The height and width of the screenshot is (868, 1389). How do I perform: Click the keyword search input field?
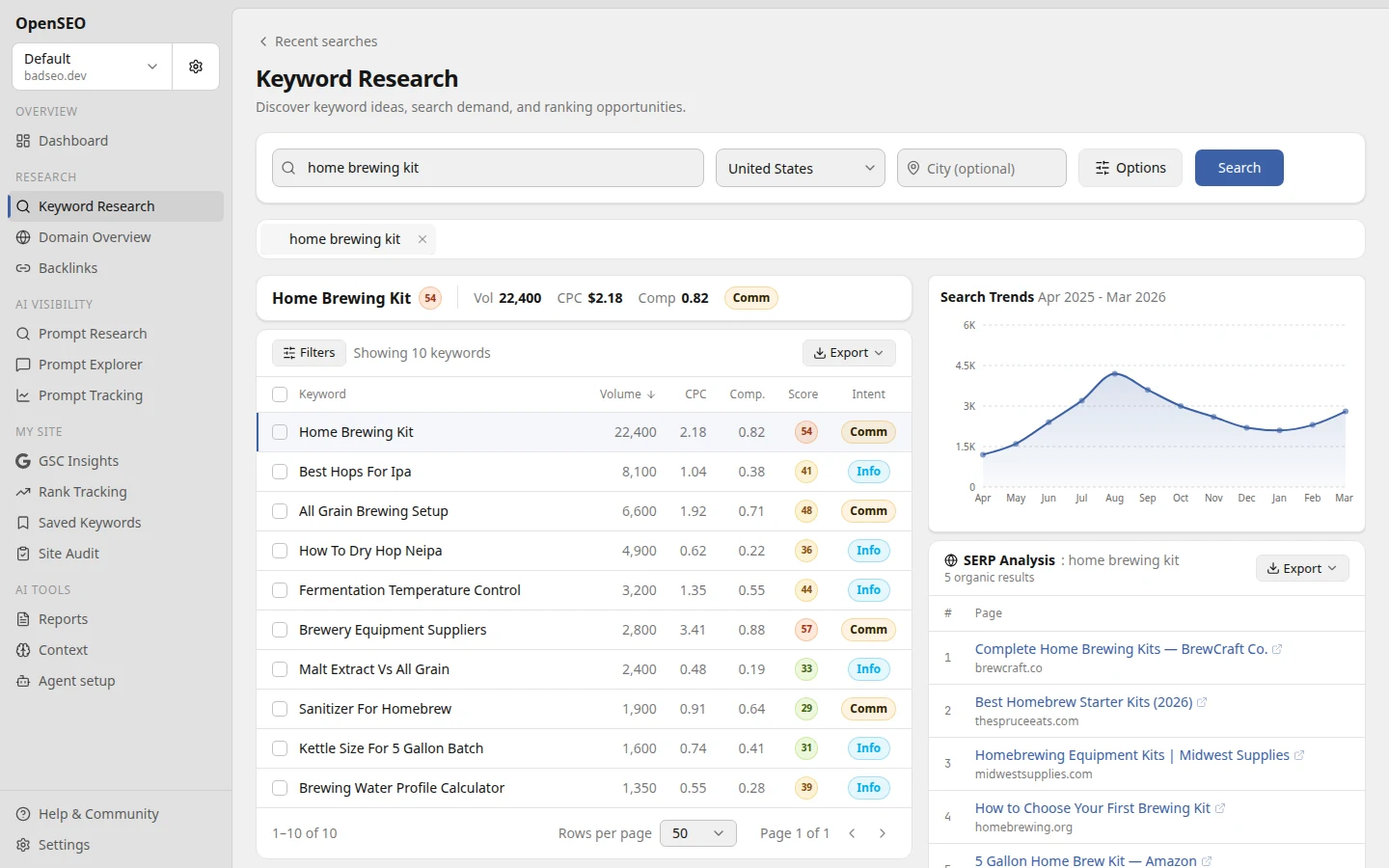488,168
